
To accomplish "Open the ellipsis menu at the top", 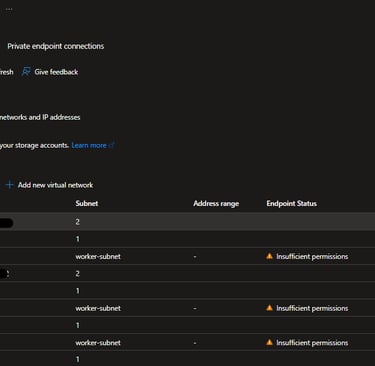I will (x=9, y=9).
